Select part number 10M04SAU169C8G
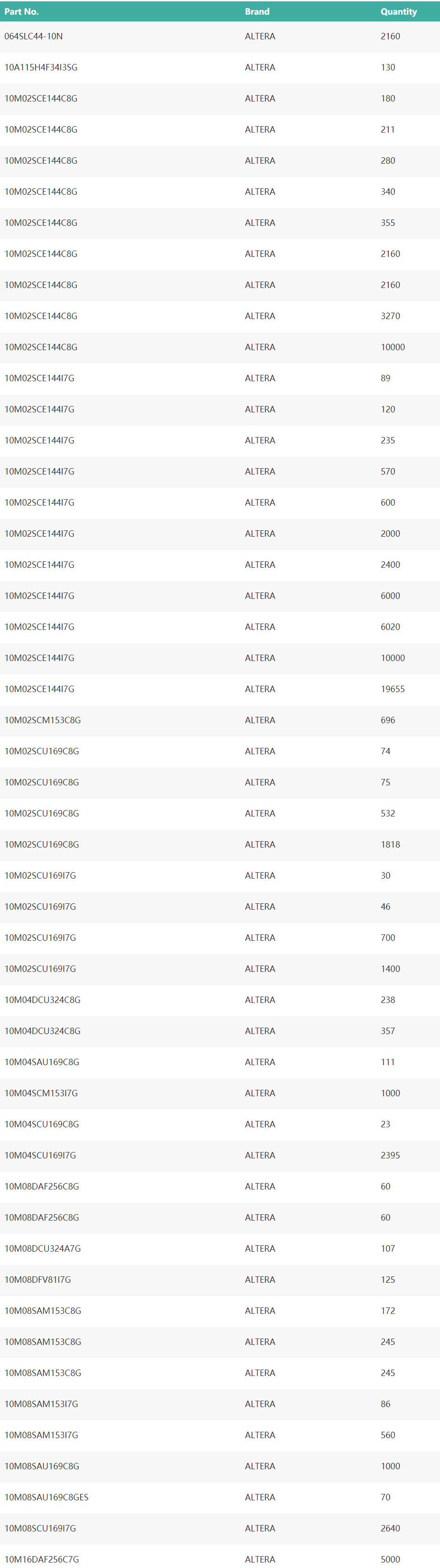 [42, 1062]
